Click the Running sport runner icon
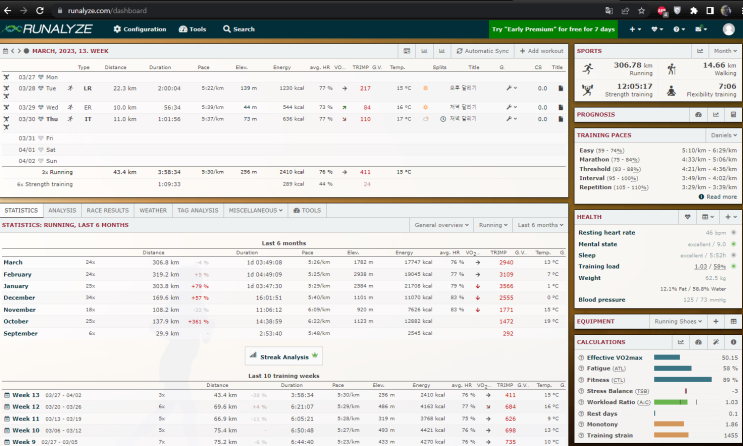743x446 pixels. [x=588, y=69]
